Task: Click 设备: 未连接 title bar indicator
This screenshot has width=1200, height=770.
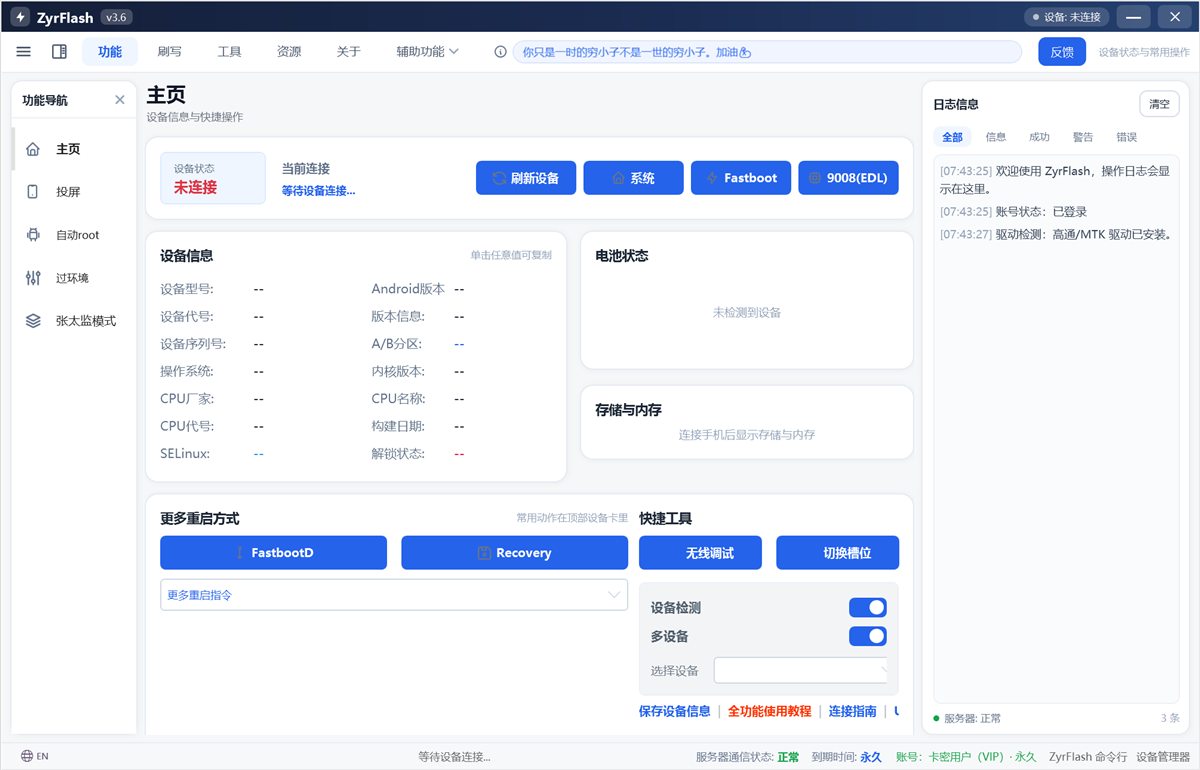Action: (1067, 17)
